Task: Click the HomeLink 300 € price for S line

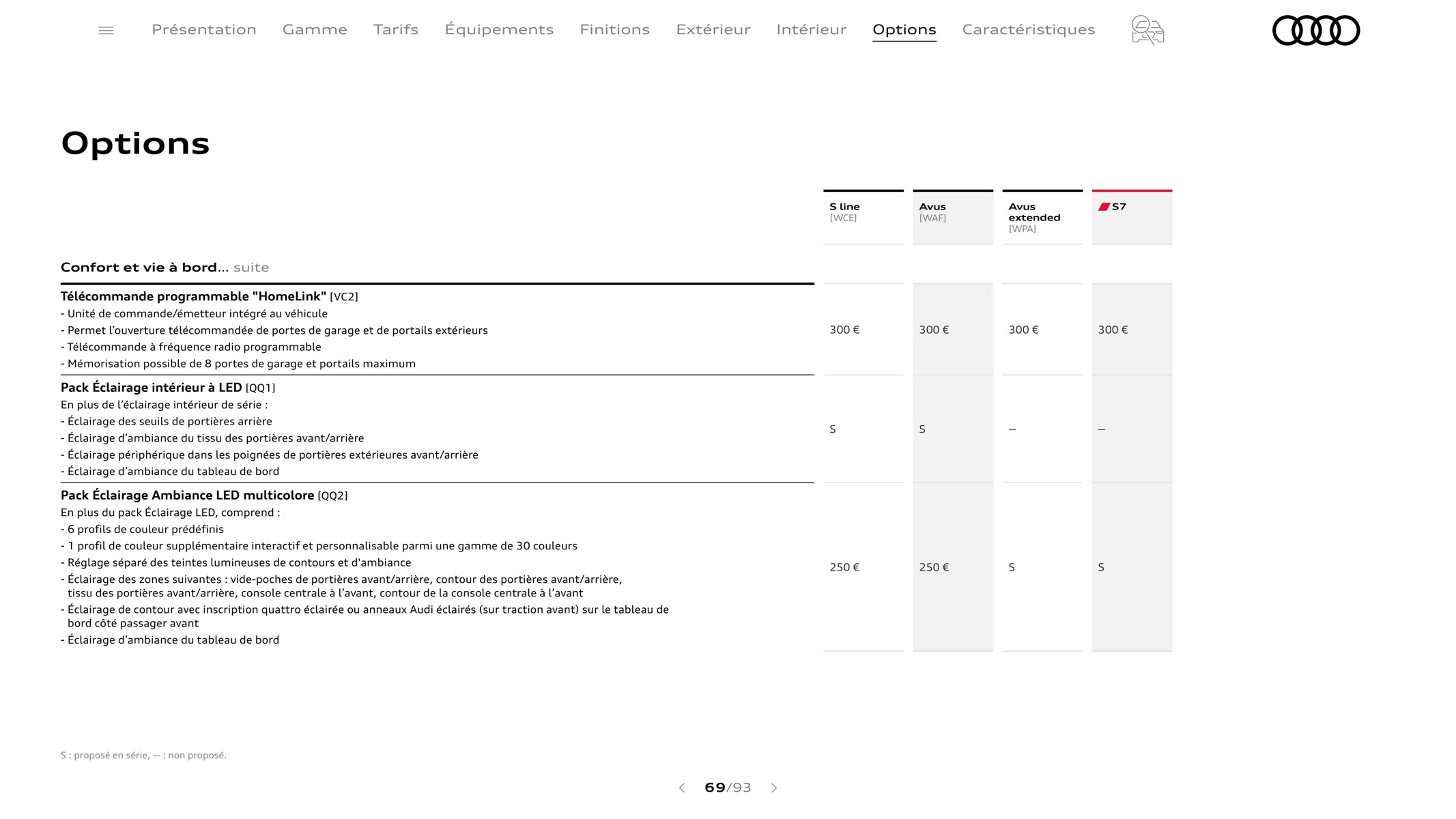Action: (x=844, y=330)
